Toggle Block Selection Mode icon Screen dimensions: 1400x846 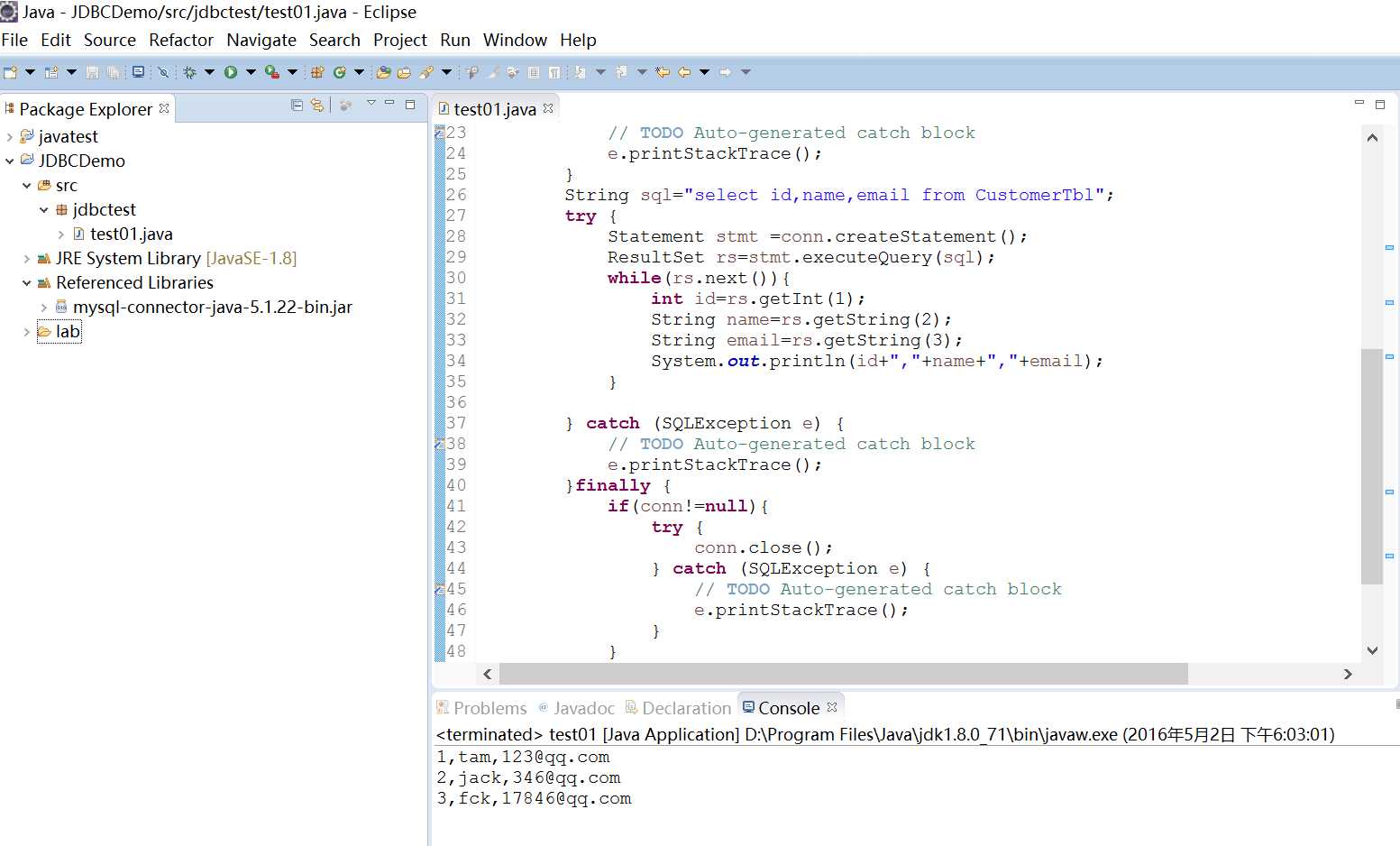534,72
